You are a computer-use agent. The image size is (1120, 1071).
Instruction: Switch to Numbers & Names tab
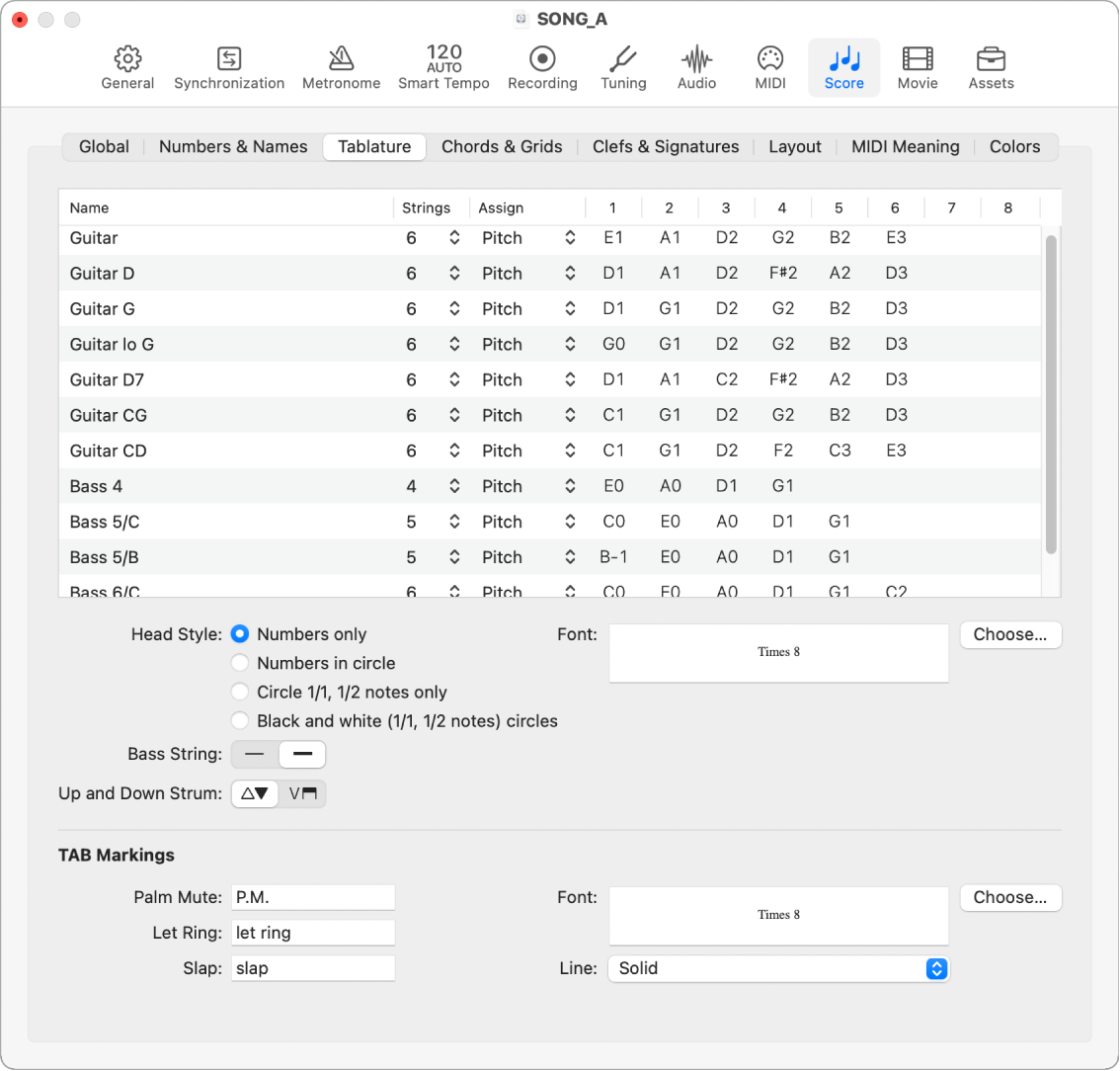click(x=233, y=147)
